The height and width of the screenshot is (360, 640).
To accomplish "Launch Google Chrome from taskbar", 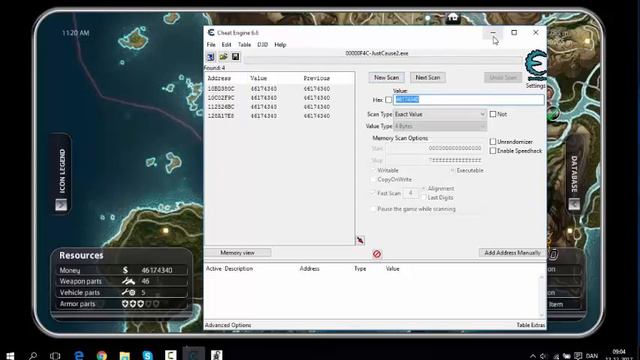I will pos(102,356).
